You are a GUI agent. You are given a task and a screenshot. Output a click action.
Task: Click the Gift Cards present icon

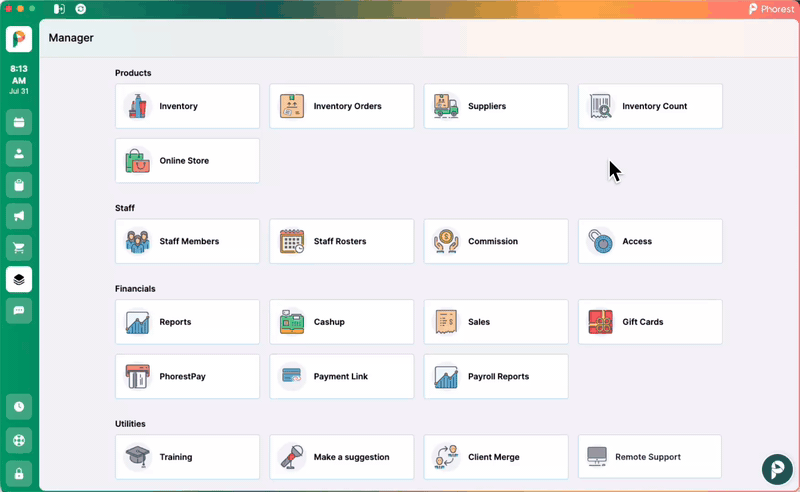(x=601, y=322)
